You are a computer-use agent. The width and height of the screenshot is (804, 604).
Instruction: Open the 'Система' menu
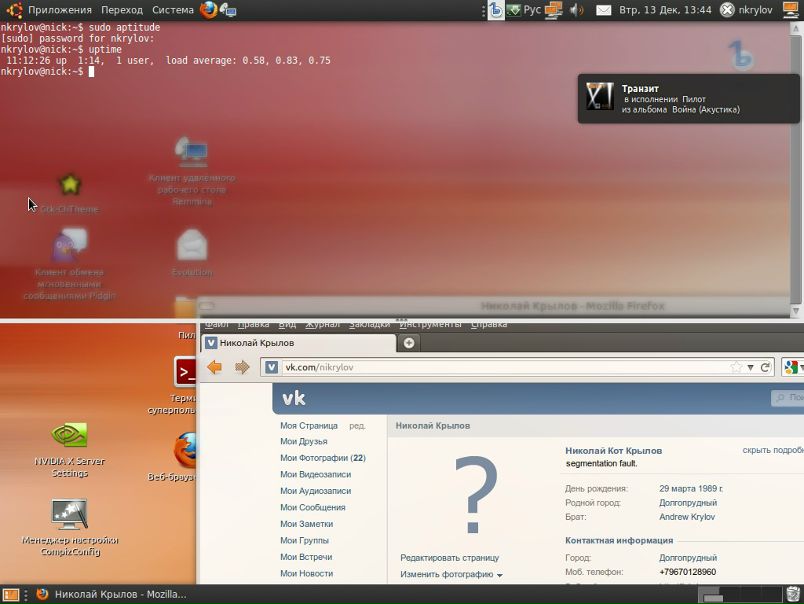click(172, 10)
